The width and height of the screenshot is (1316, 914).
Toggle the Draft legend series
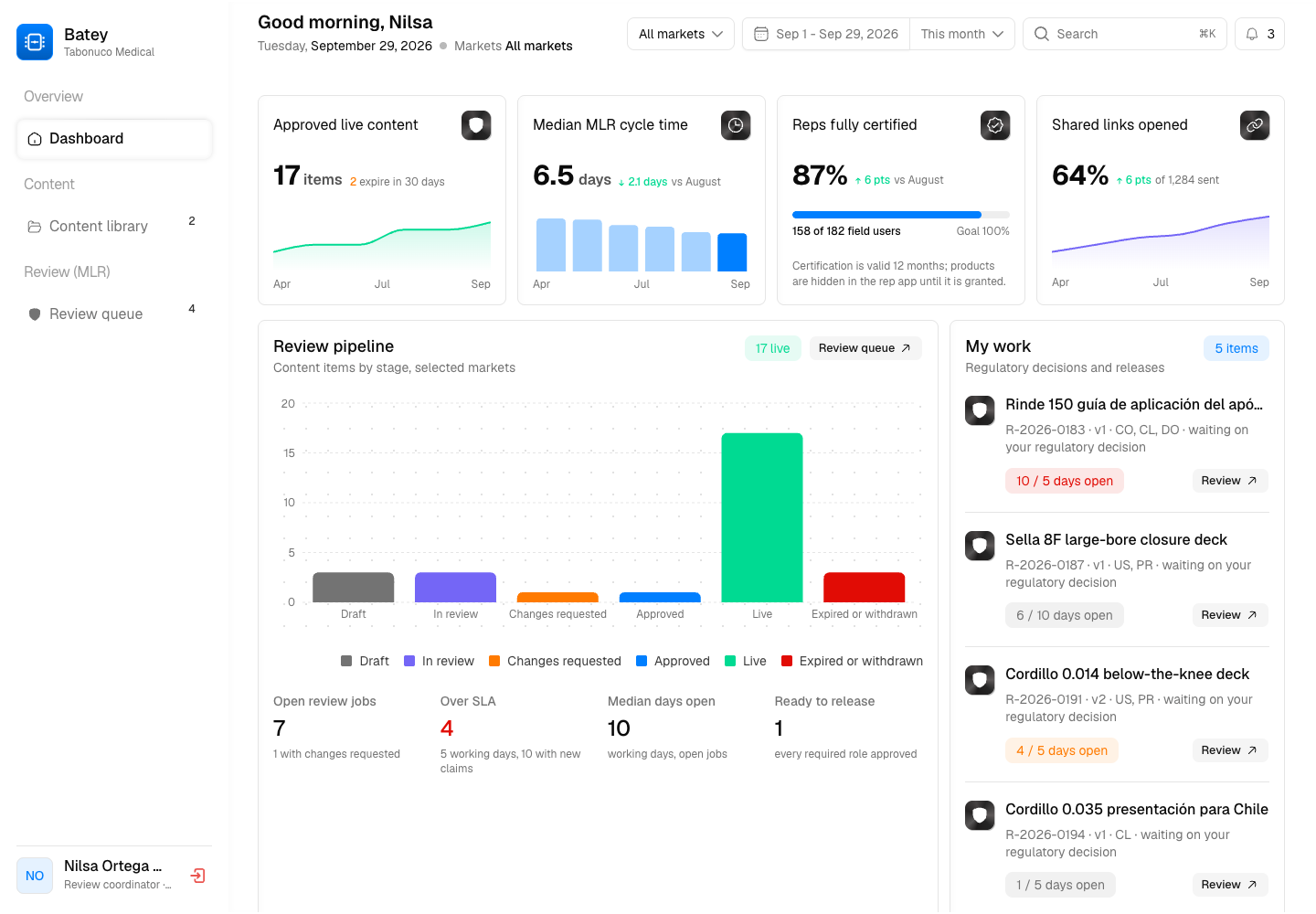[x=365, y=661]
